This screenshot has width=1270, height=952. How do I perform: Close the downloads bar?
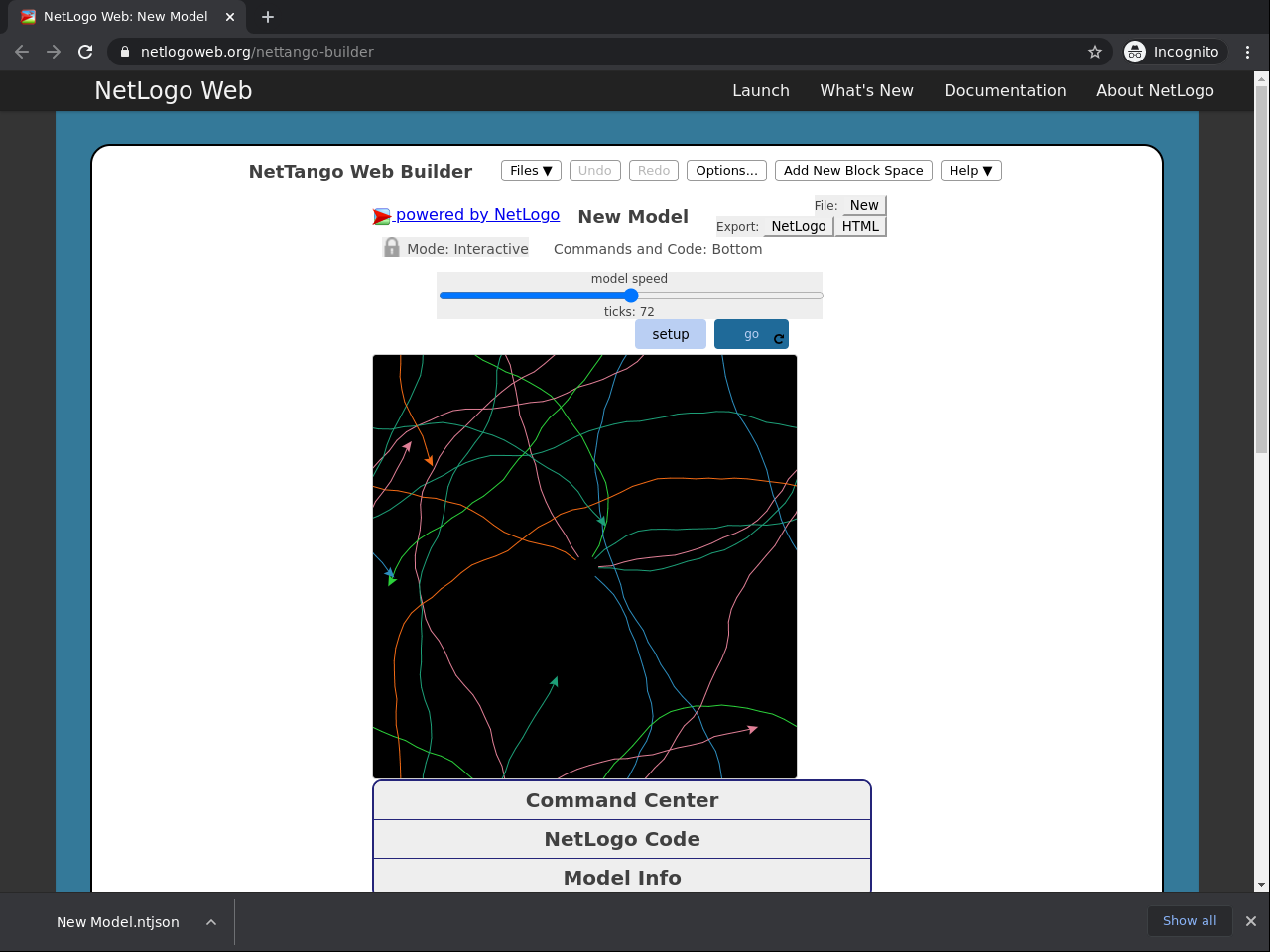(1250, 921)
